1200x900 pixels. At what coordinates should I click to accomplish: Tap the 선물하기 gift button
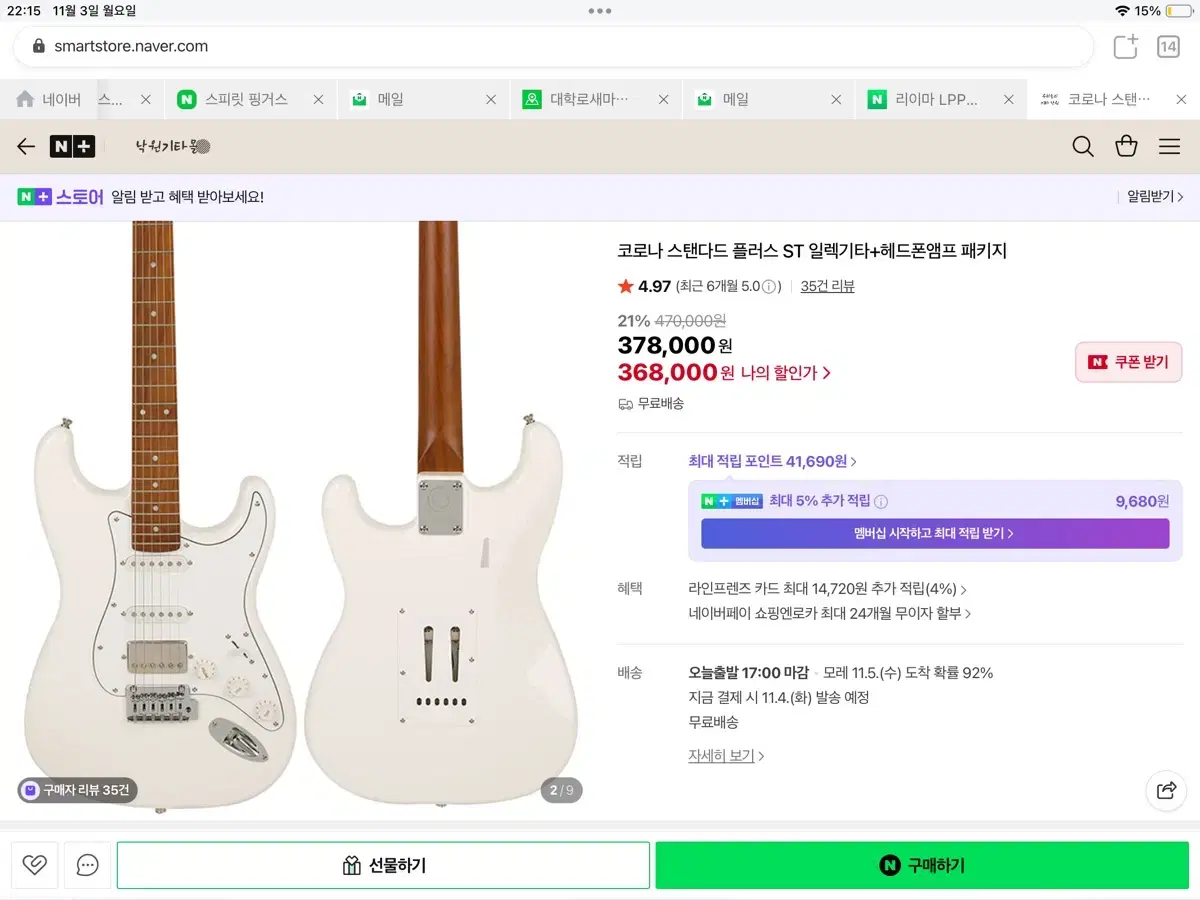(x=384, y=864)
